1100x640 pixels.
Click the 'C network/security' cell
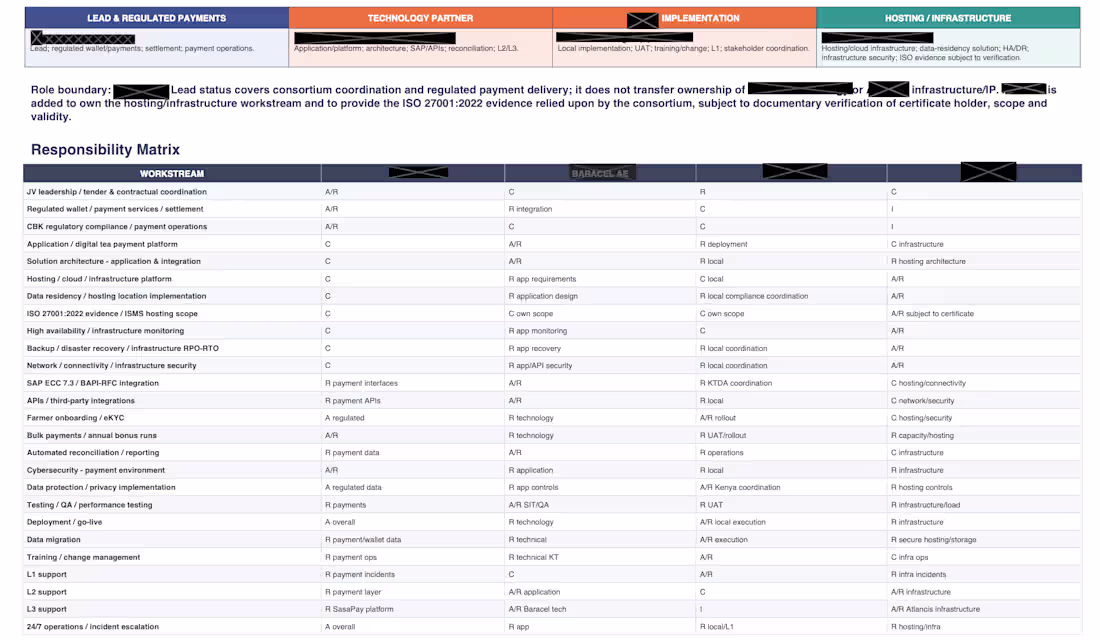click(x=923, y=401)
